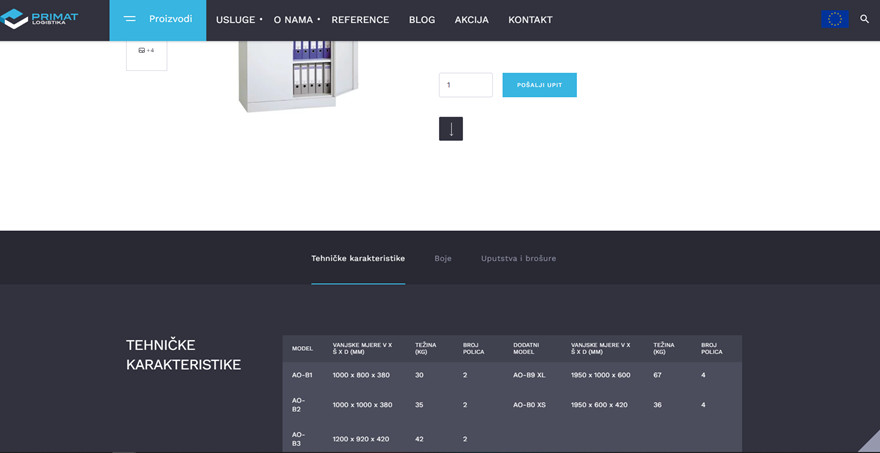Click the Primat Logistika logo
Image resolution: width=880 pixels, height=453 pixels.
(39, 19)
